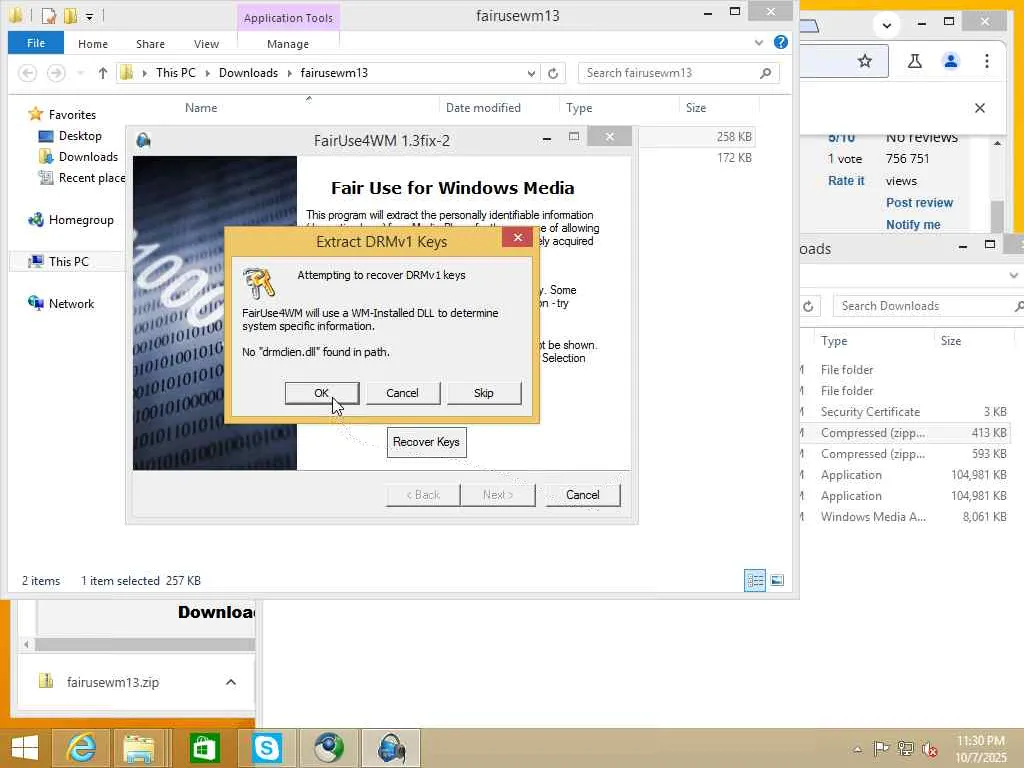Select the Windows Media A... file row

coord(904,517)
